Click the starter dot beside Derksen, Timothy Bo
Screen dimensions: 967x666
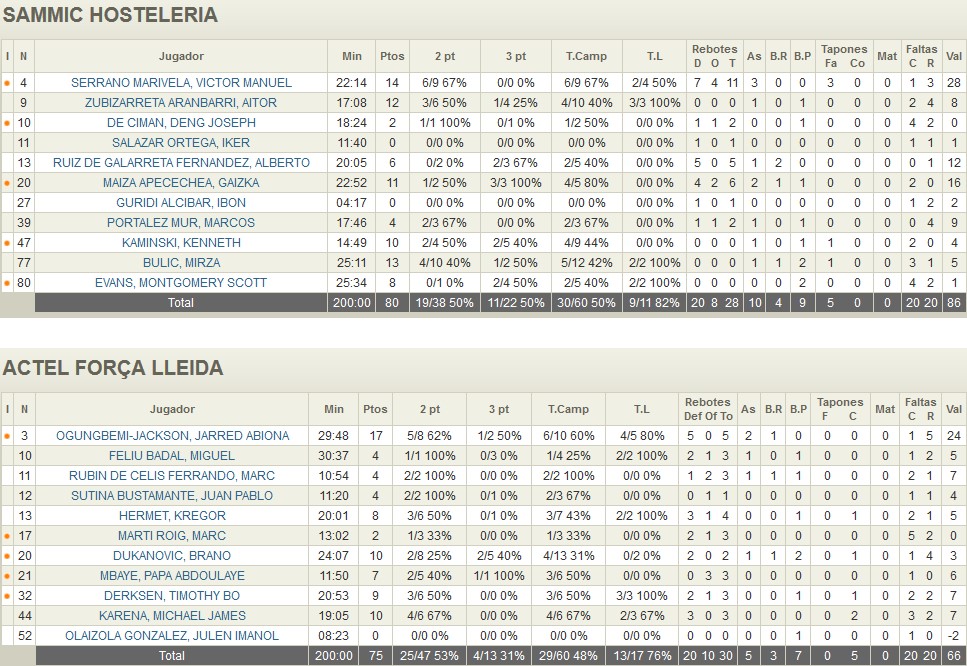click(x=8, y=596)
